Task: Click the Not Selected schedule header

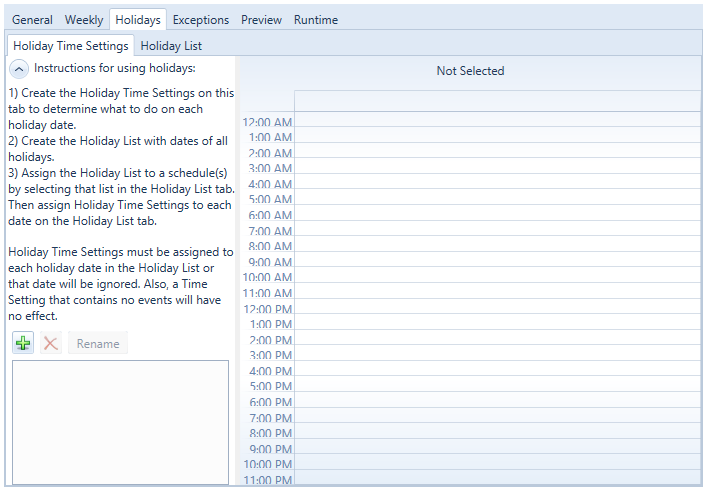Action: point(470,71)
